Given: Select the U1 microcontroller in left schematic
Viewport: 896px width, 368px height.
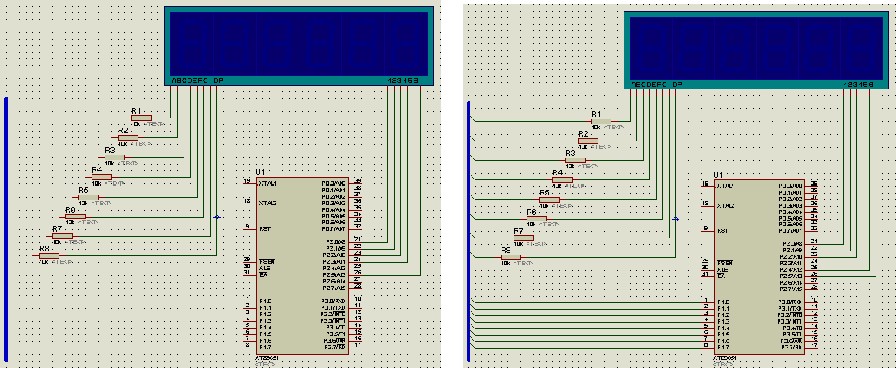Looking at the screenshot, I should pyautogui.click(x=302, y=265).
